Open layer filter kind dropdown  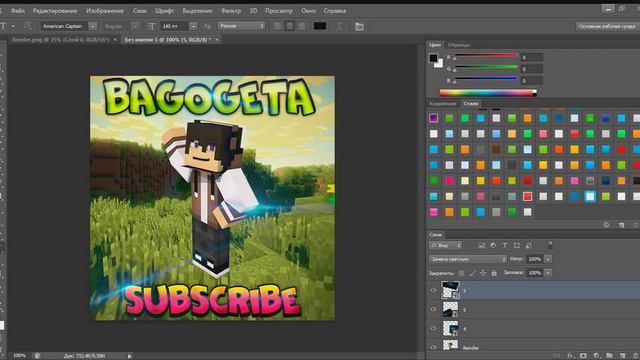coord(446,245)
